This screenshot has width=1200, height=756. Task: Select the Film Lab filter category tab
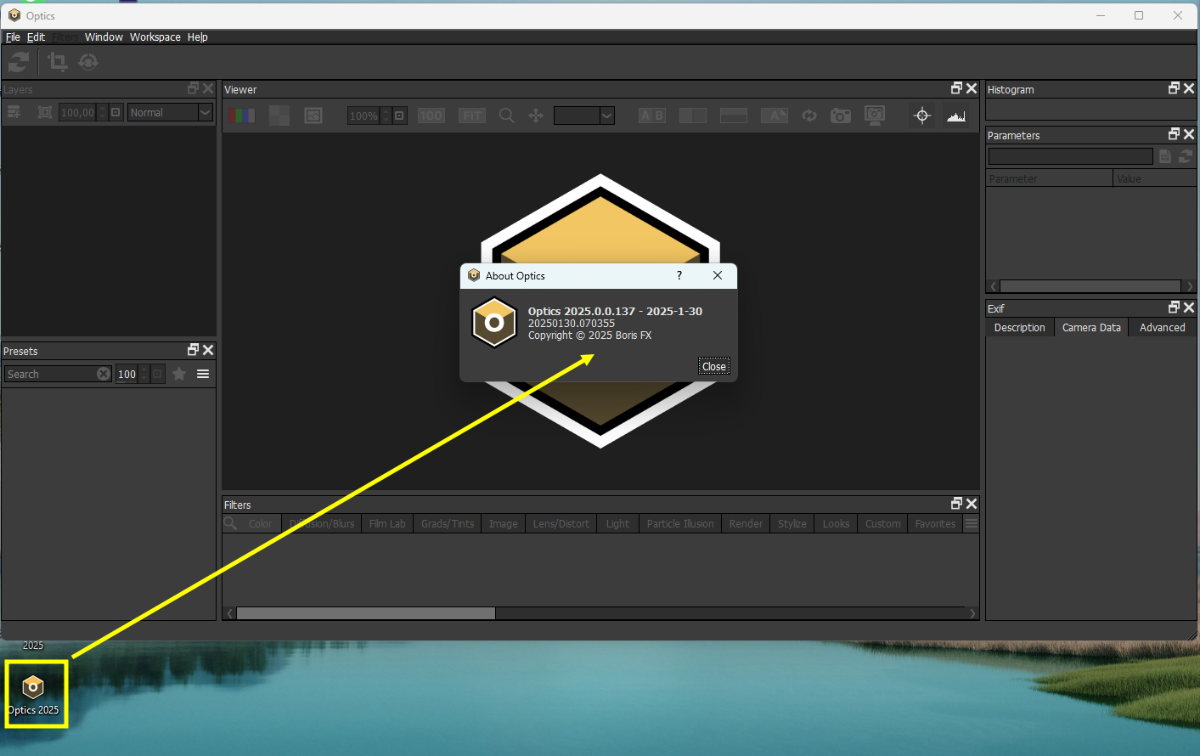pos(387,524)
